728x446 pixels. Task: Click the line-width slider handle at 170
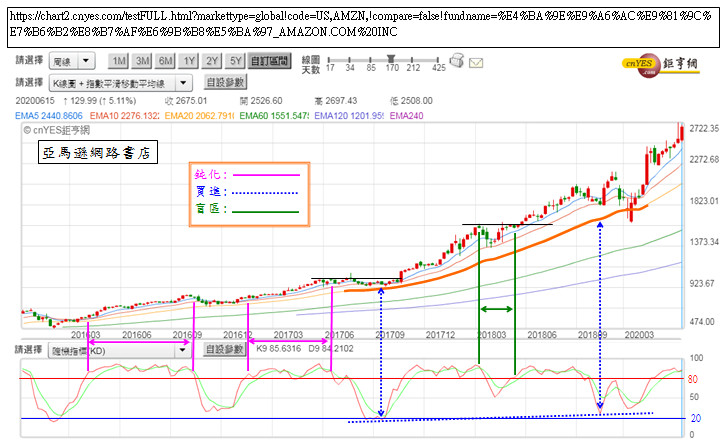click(391, 59)
